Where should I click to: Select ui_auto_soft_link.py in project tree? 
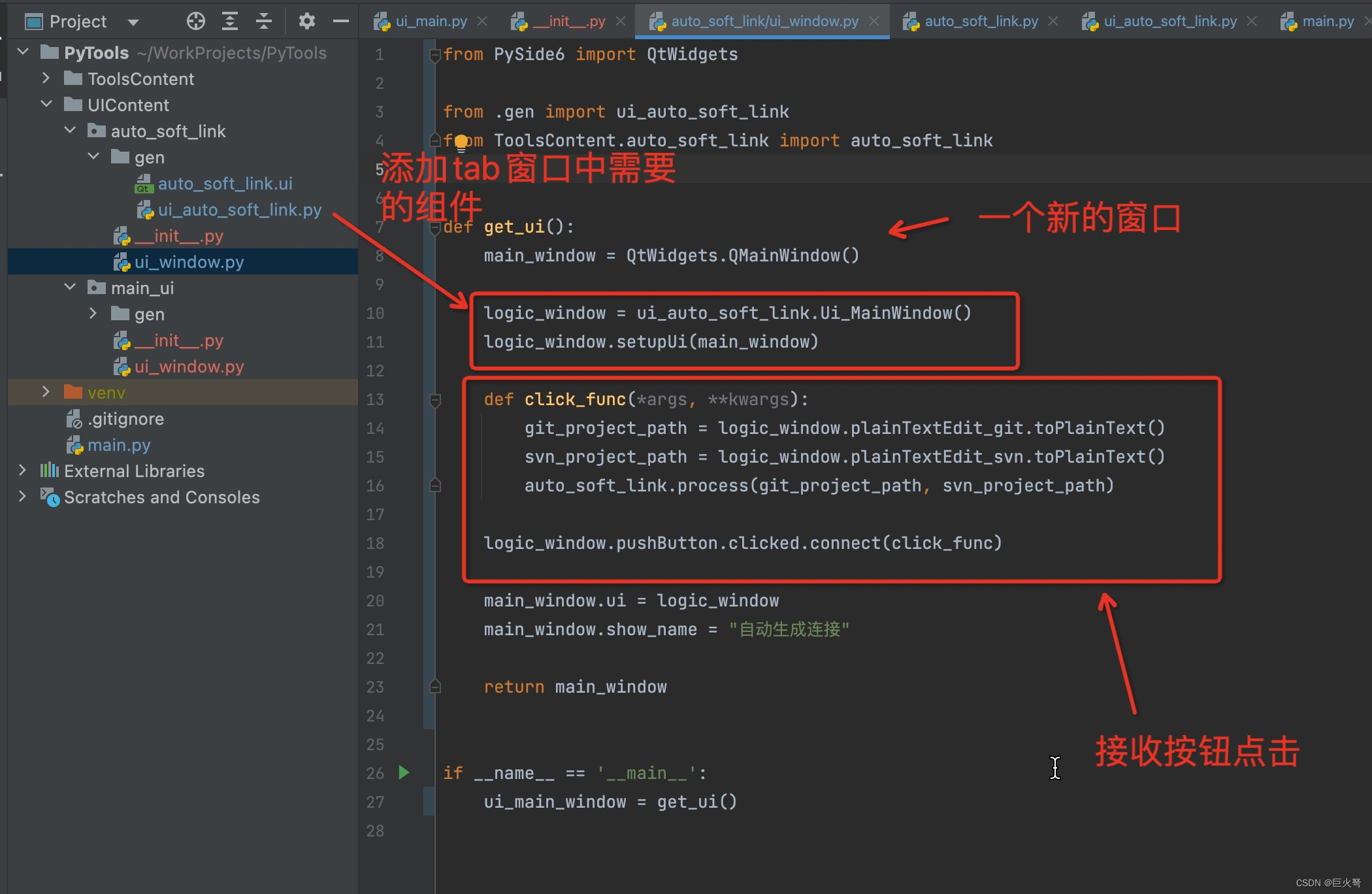point(240,210)
